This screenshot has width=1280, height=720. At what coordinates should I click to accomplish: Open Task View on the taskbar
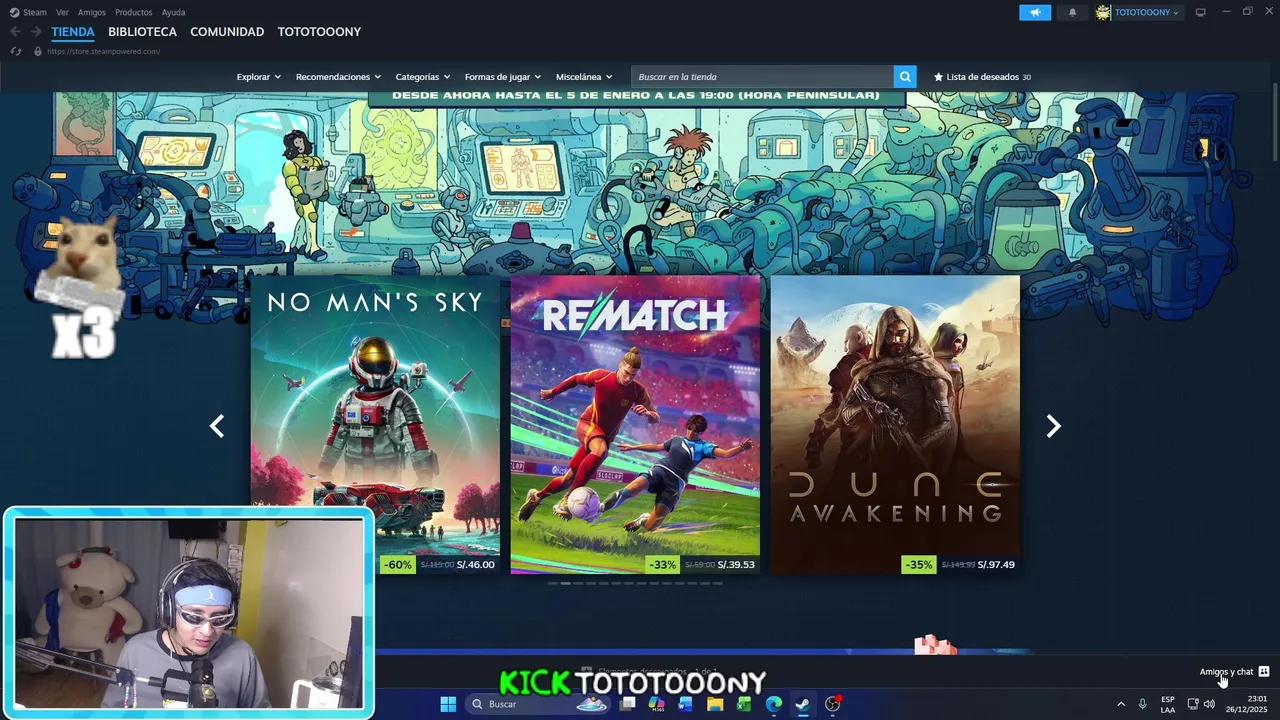point(627,704)
